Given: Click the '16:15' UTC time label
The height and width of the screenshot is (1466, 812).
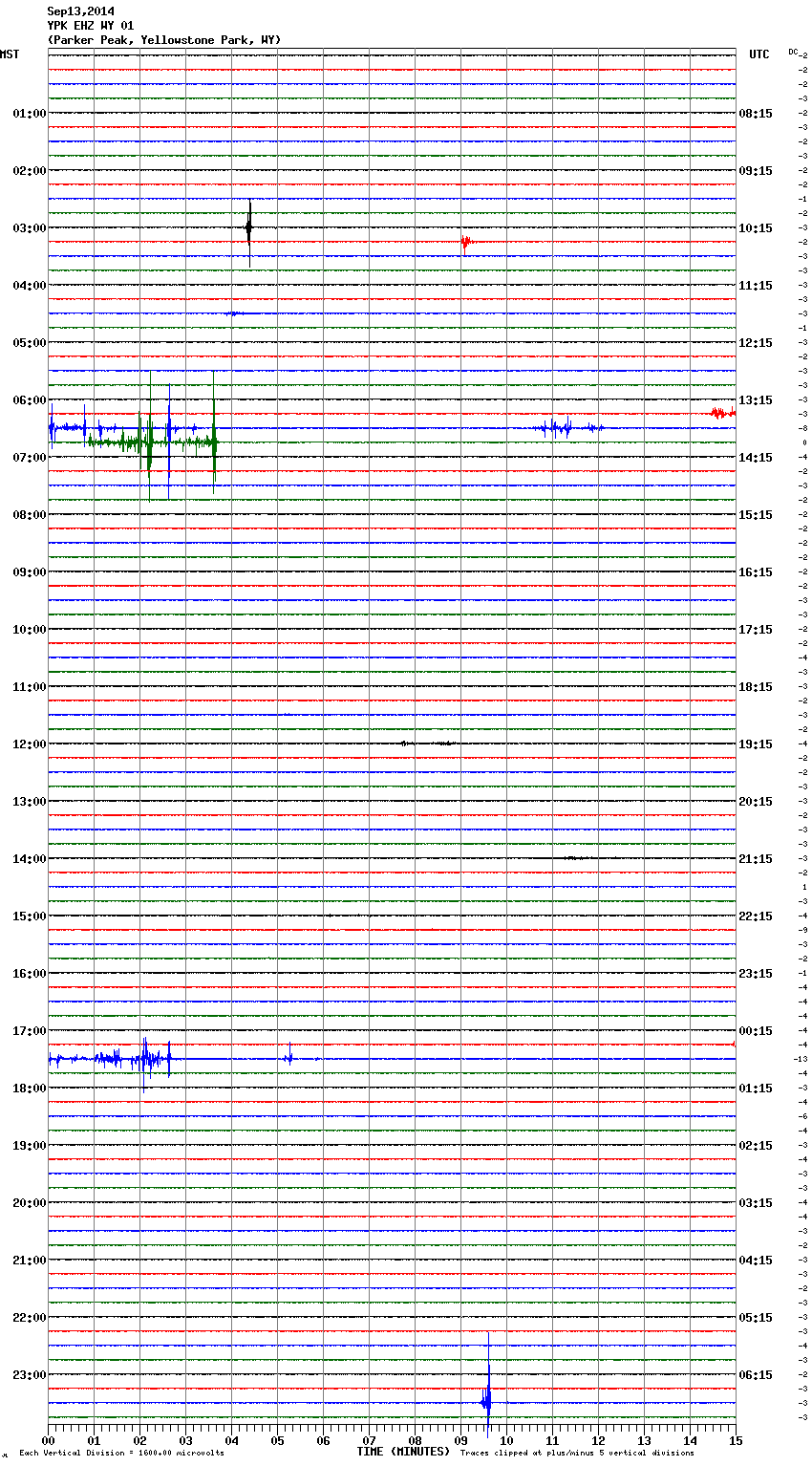Looking at the screenshot, I should point(756,572).
